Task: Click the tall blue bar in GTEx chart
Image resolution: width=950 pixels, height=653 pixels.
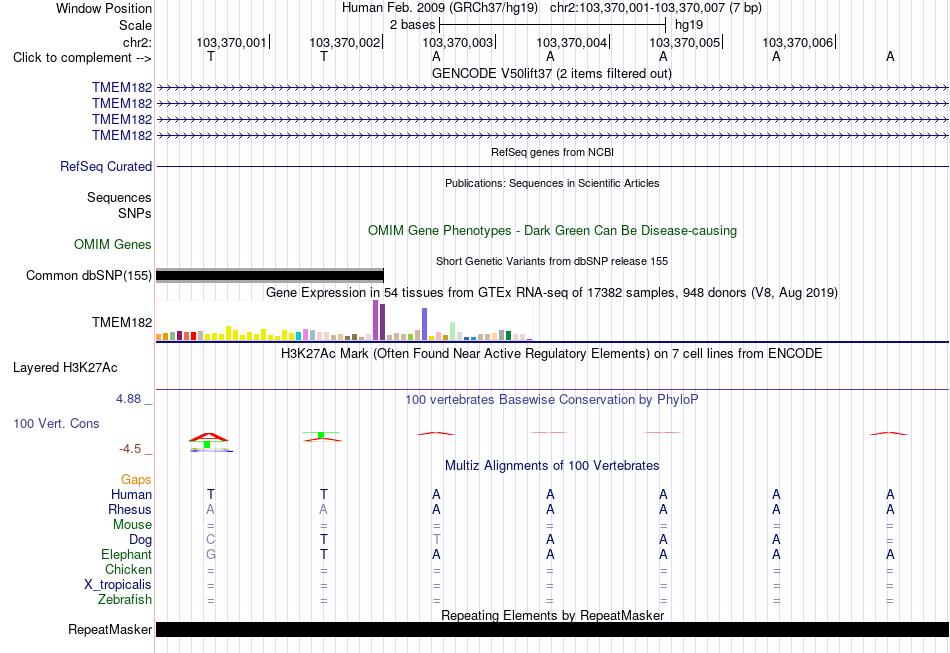Action: pyautogui.click(x=425, y=324)
